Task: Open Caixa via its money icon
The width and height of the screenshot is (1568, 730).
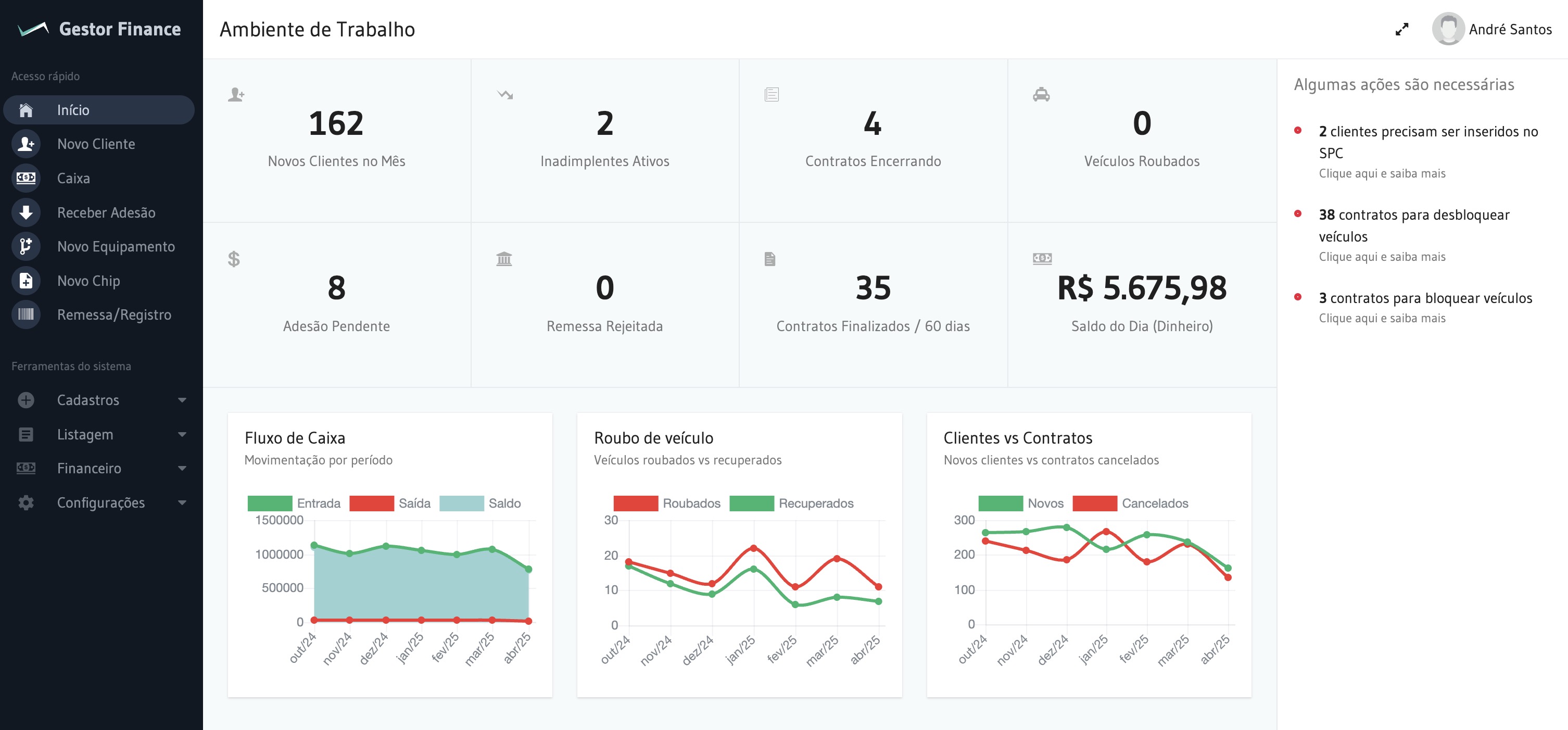Action: point(26,179)
